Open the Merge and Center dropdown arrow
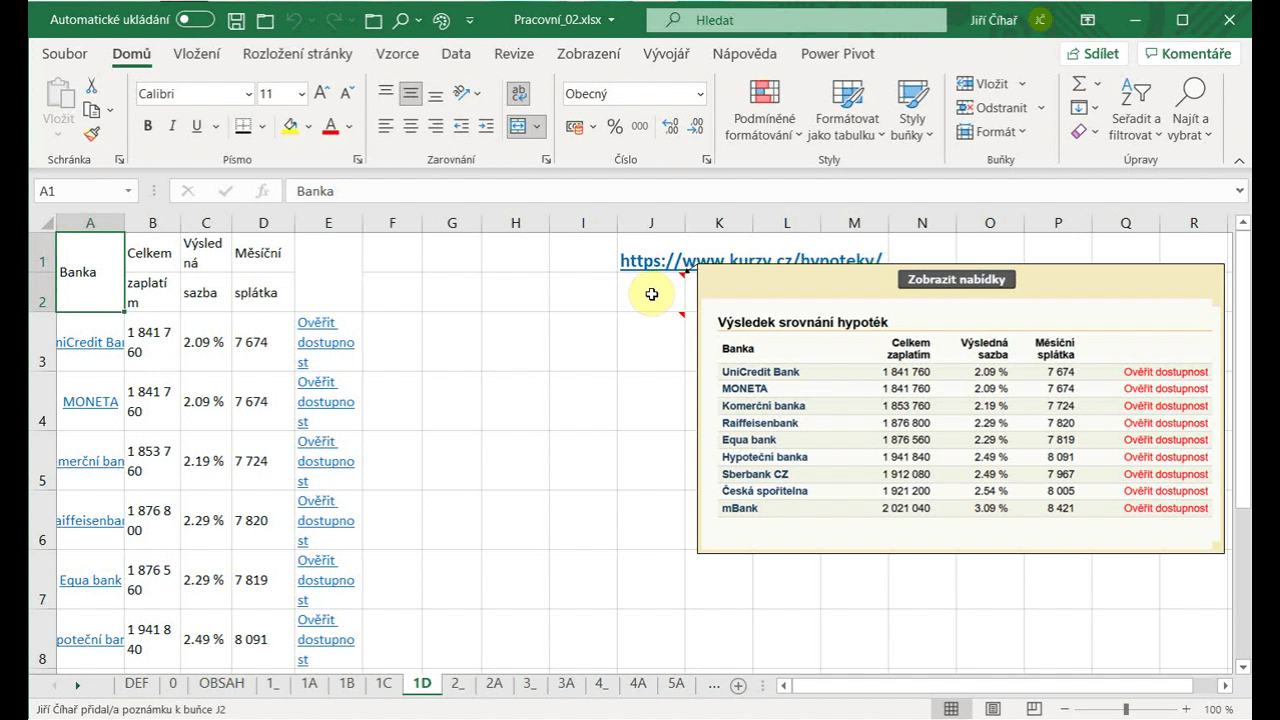Image resolution: width=1280 pixels, height=720 pixels. click(x=538, y=127)
